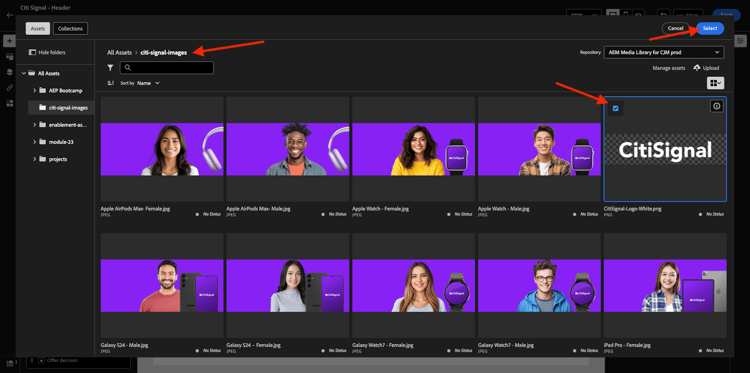750x373 pixels.
Task: Click the Cancel button
Action: (x=675, y=28)
